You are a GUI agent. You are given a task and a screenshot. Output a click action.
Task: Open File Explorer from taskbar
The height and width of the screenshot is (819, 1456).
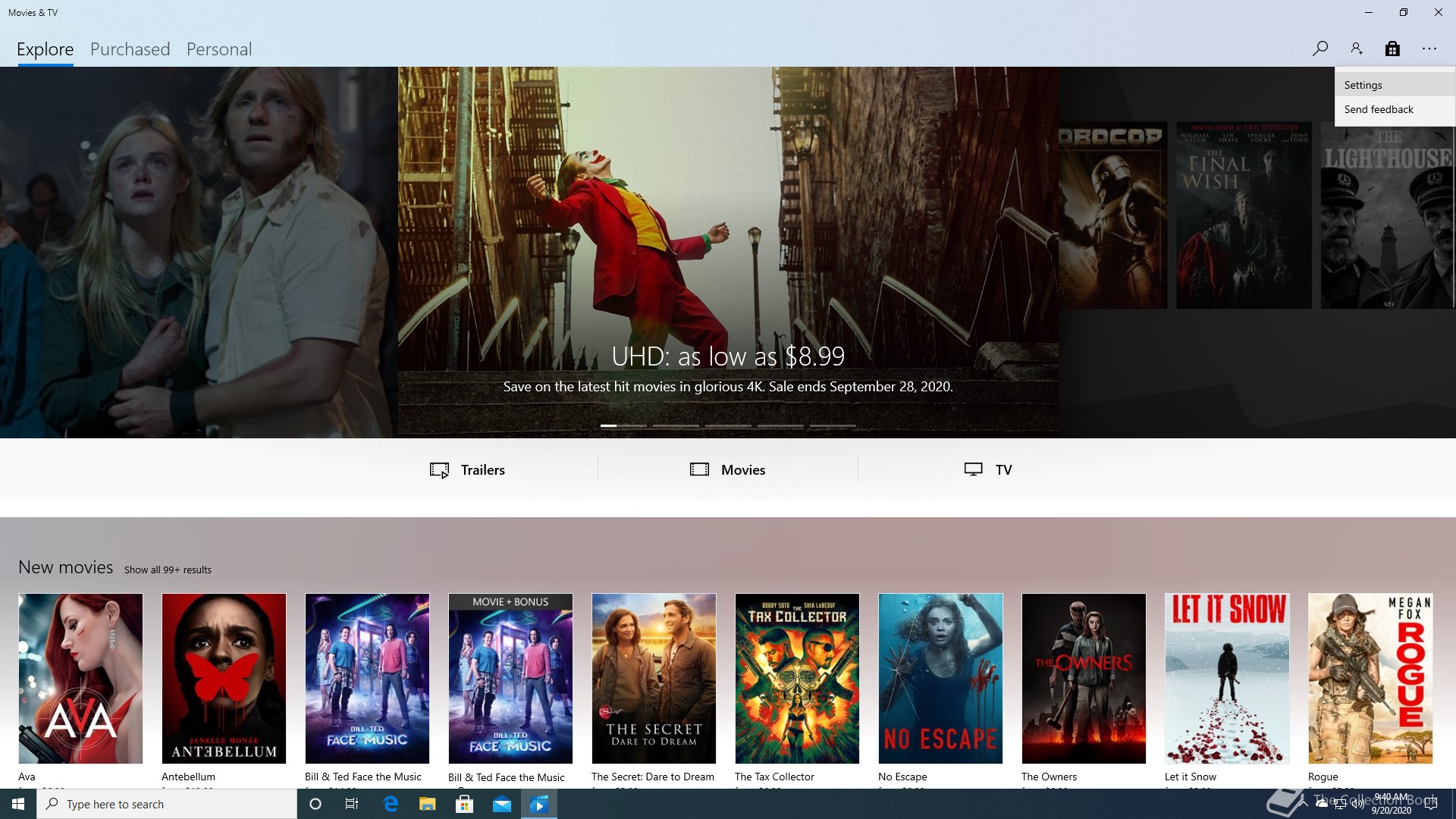pyautogui.click(x=428, y=804)
